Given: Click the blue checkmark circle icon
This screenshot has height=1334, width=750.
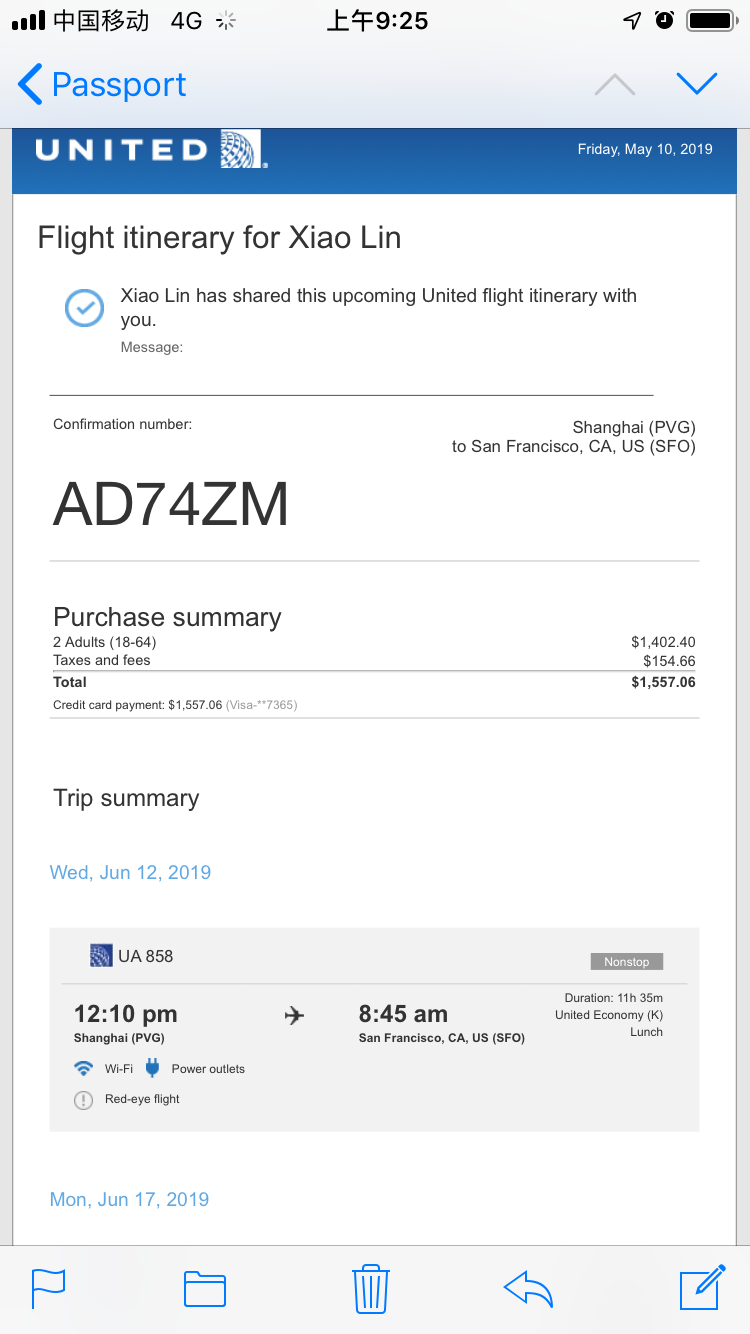Looking at the screenshot, I should point(84,307).
